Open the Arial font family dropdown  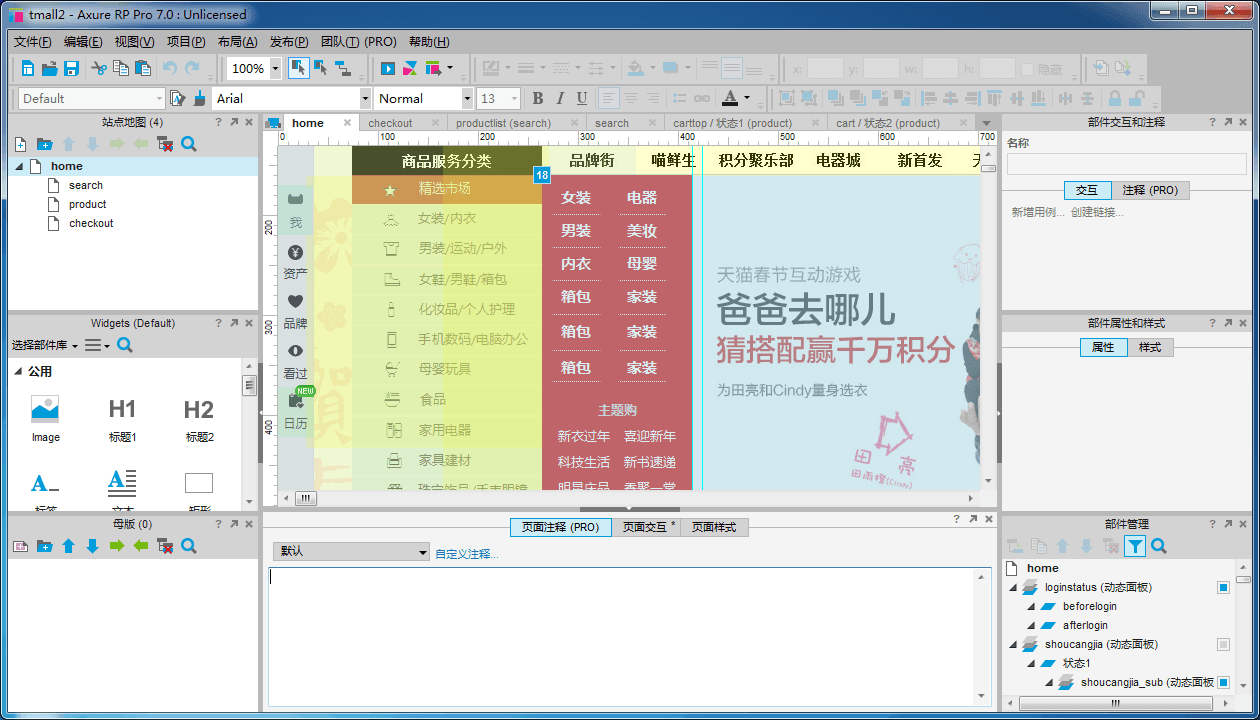click(365, 98)
